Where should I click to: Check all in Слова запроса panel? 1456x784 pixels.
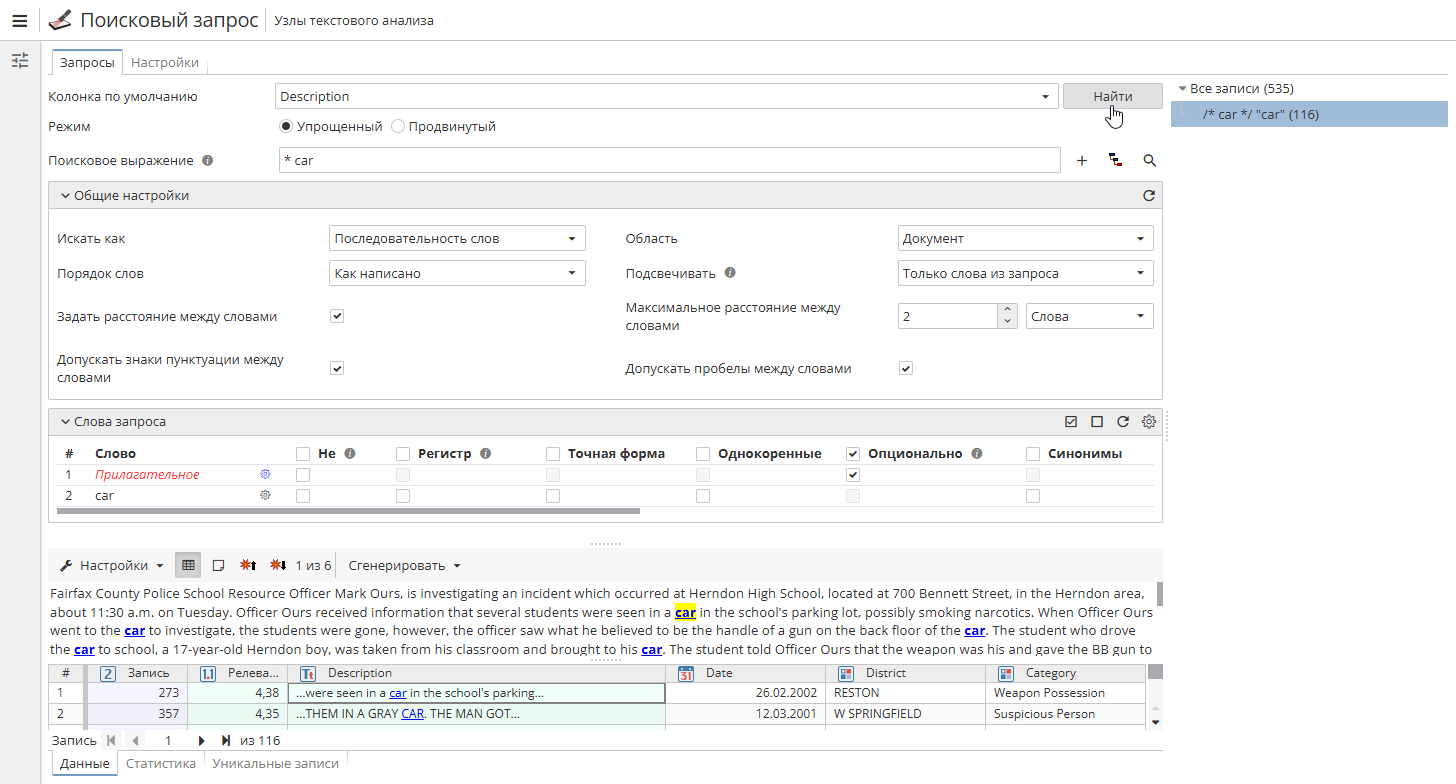1071,422
